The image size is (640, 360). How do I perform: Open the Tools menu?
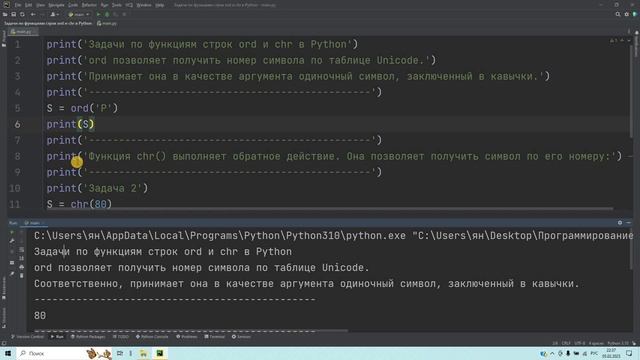(x=117, y=5)
